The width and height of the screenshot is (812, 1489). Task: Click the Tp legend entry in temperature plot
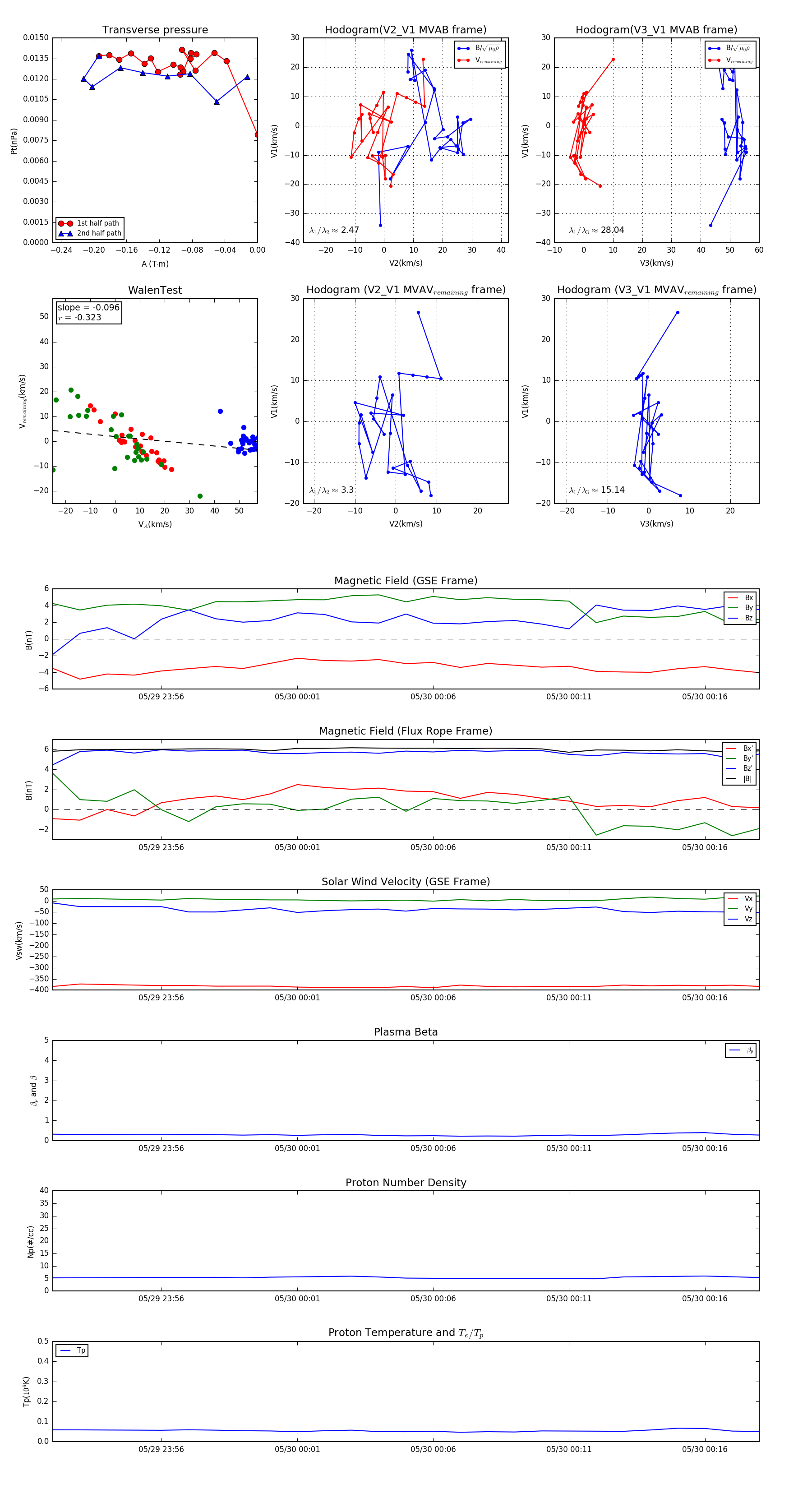point(72,1350)
